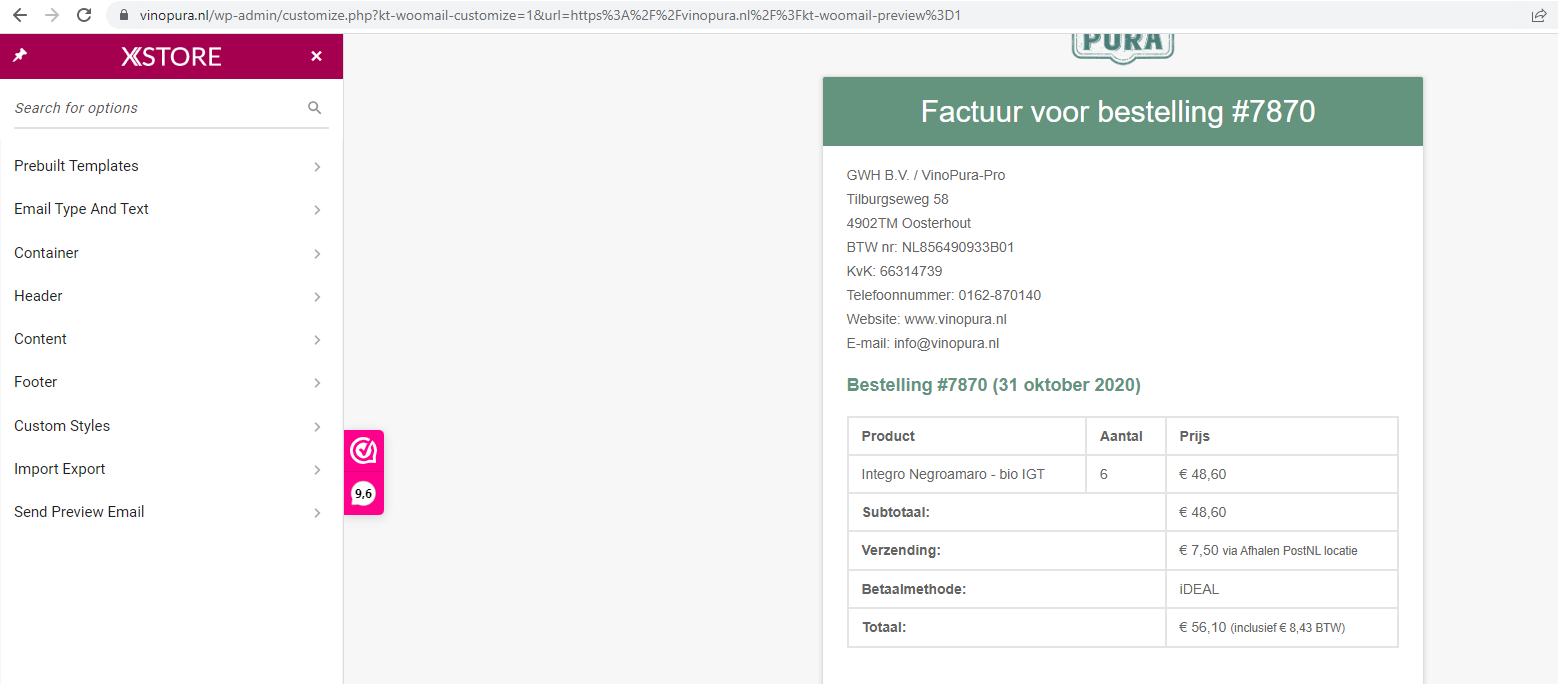Click the BTW nr: NL856490933B01 line
Viewport: 1558px width, 684px height.
point(930,247)
